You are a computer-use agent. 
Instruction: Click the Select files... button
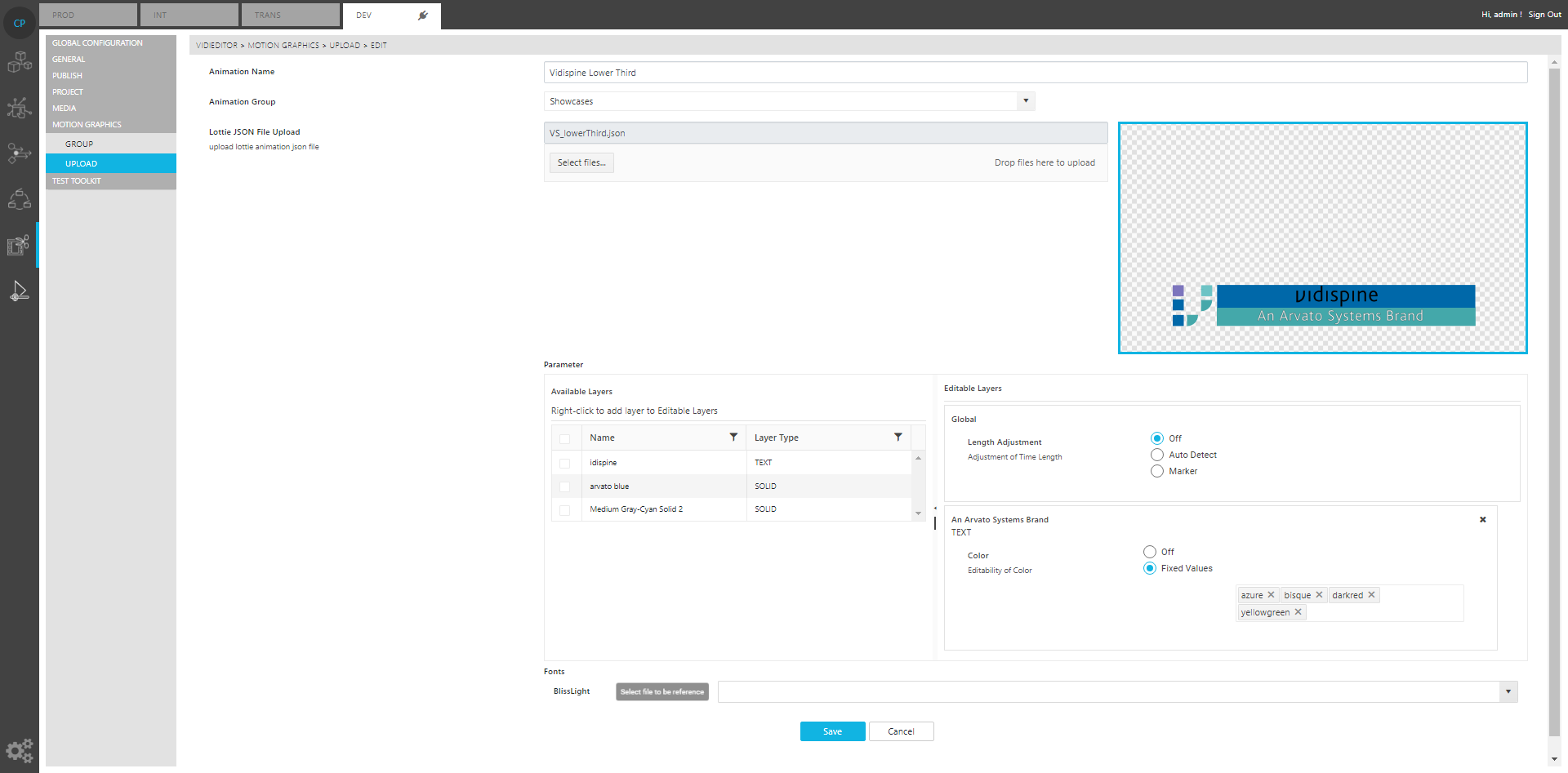point(581,162)
